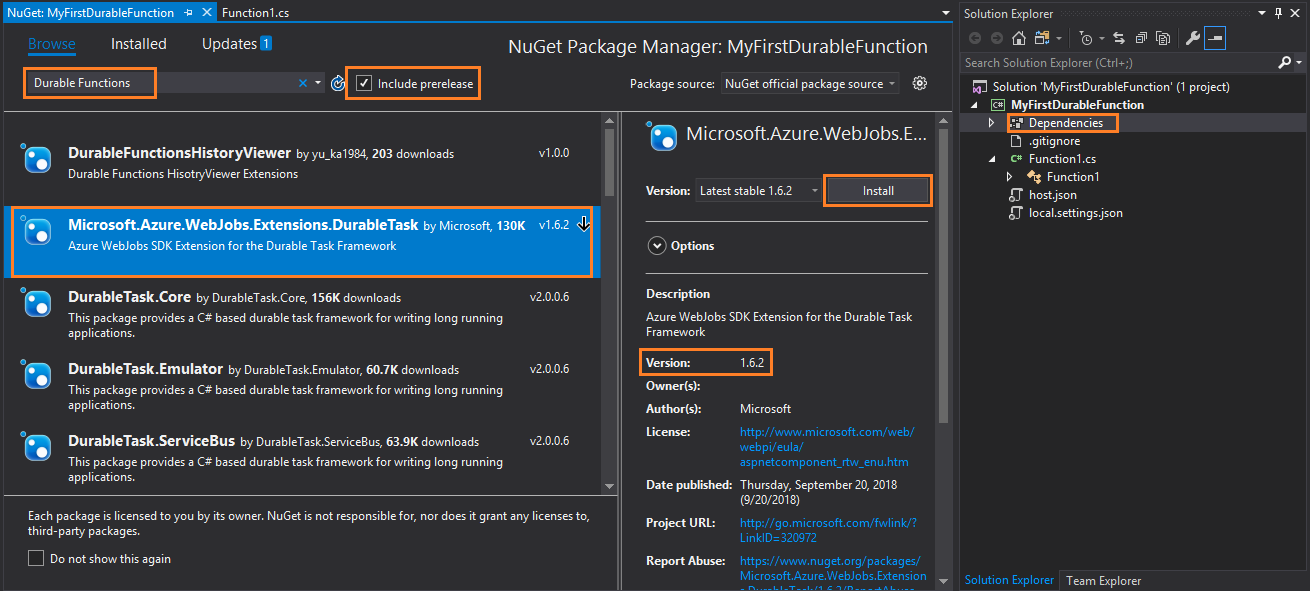This screenshot has height=591, width=1310.
Task: Switch to the Updates tab
Action: pyautogui.click(x=237, y=44)
